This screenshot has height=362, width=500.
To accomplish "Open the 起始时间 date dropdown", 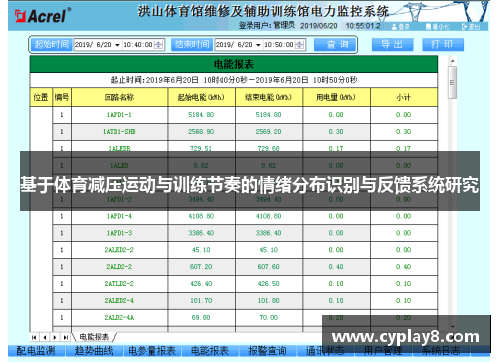I will (117, 45).
